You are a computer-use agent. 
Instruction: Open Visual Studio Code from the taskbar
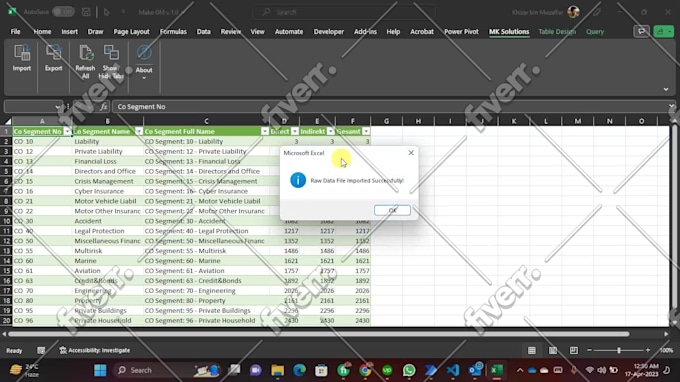point(453,370)
